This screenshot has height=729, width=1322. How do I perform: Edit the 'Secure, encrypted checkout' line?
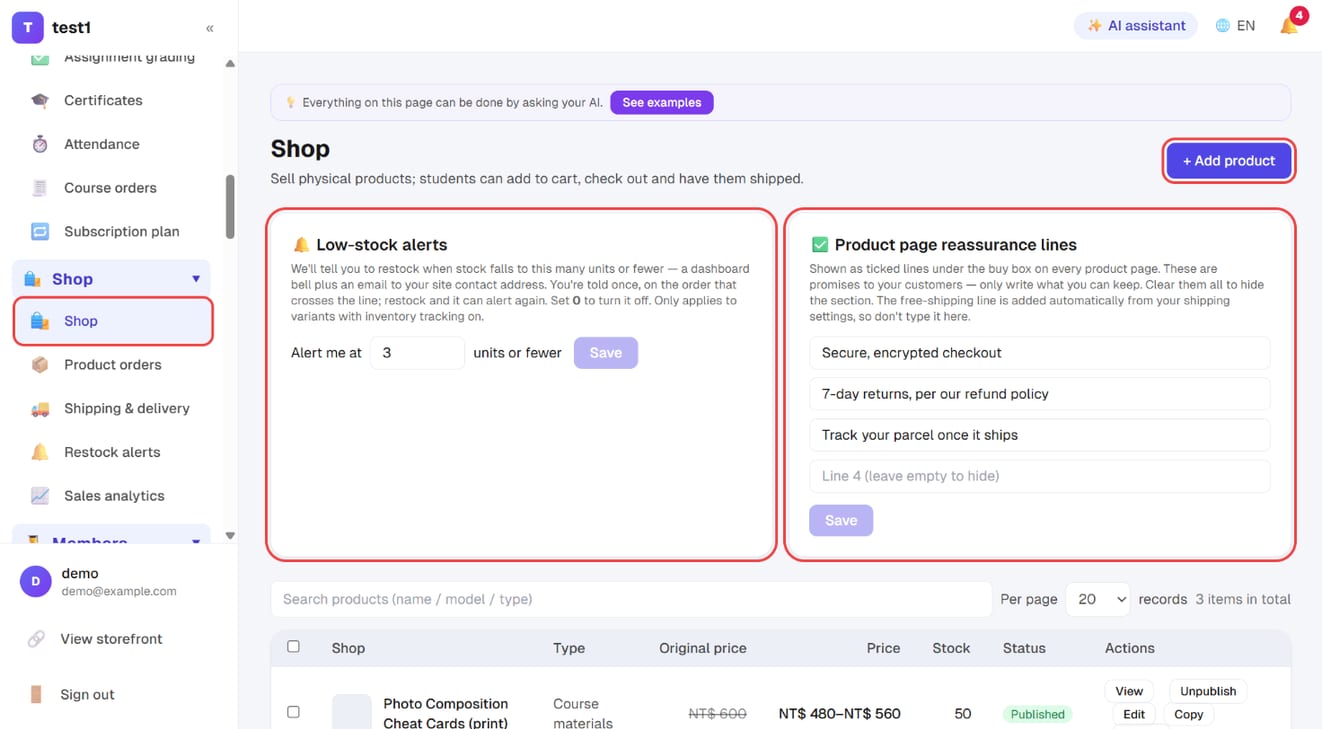(x=1040, y=353)
